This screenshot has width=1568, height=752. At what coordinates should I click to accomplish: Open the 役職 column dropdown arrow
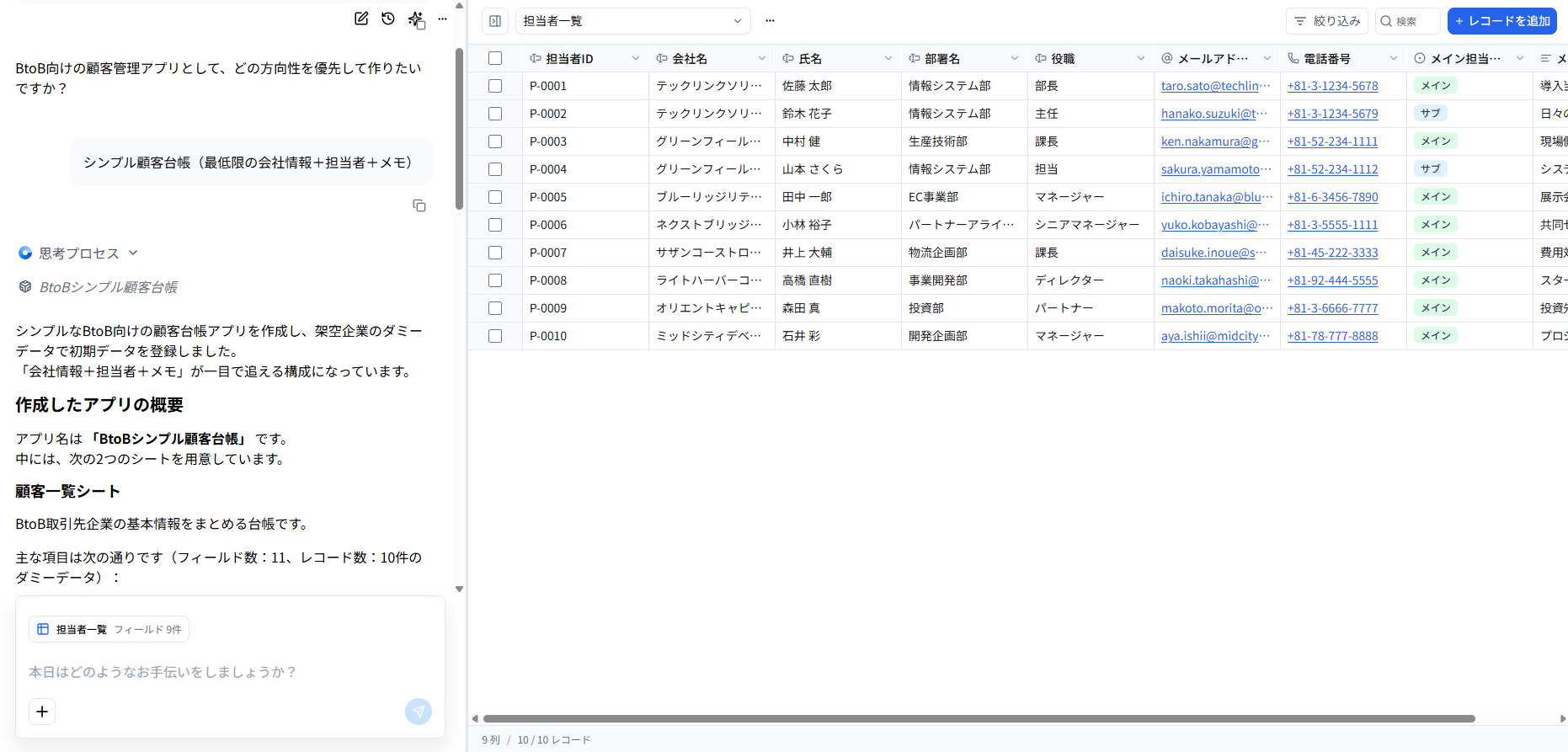pos(1140,58)
